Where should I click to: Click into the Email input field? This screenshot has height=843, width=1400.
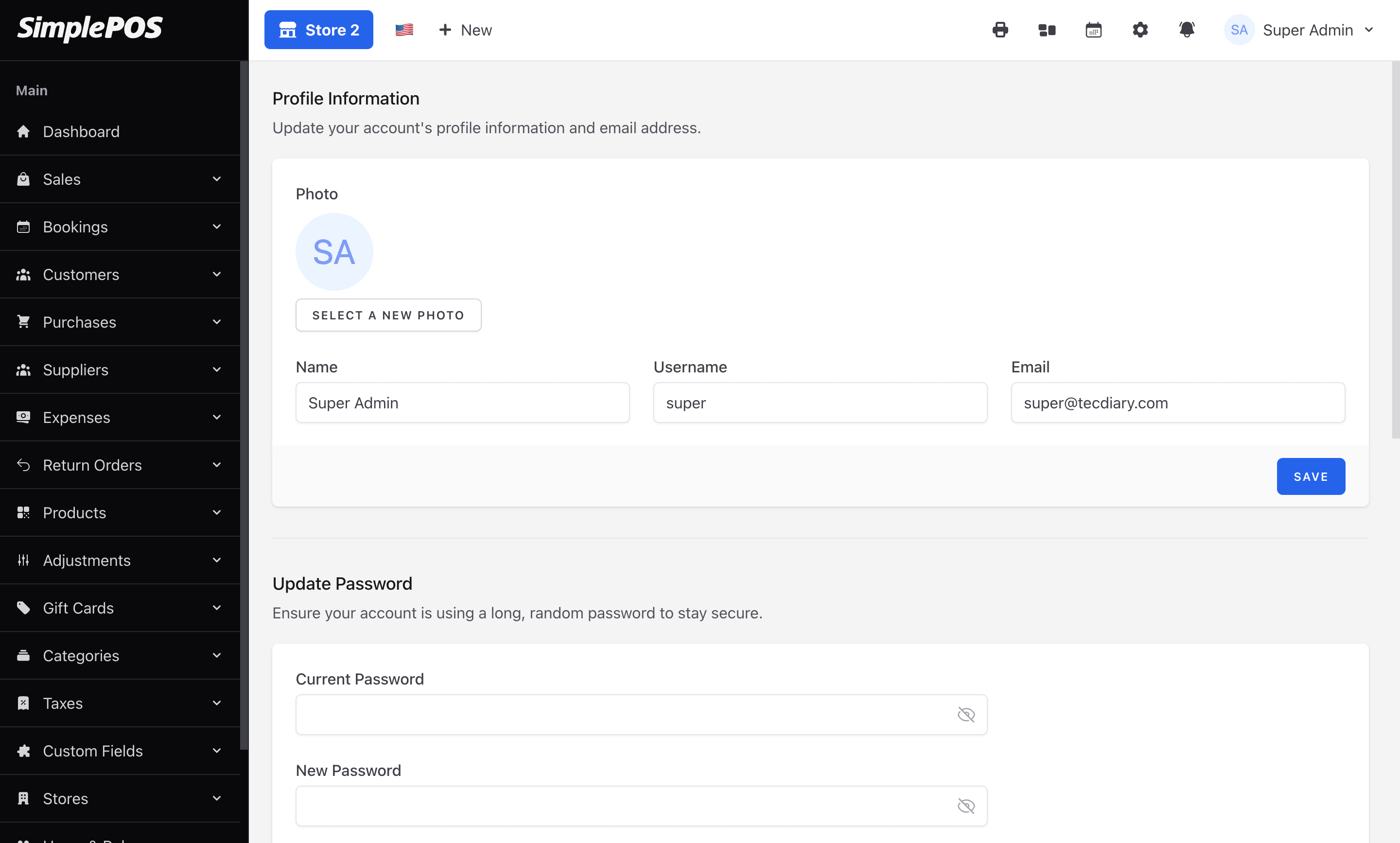tap(1177, 403)
